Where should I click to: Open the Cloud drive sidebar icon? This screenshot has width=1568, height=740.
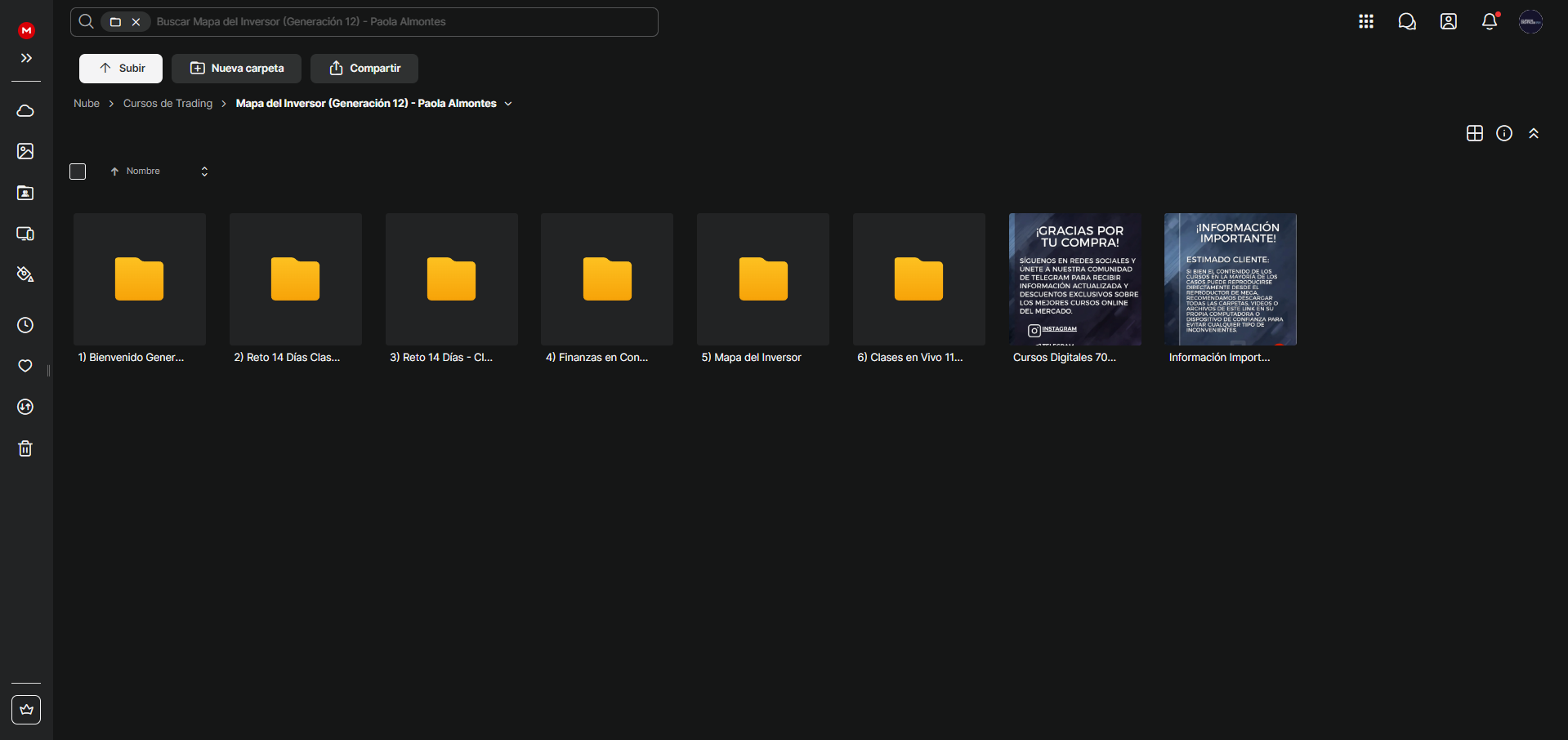[25, 111]
